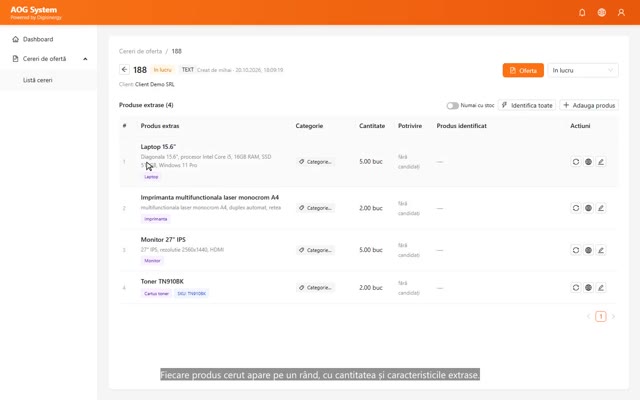This screenshot has height=400, width=640.
Task: Click Identifica toate button
Action: tap(527, 105)
